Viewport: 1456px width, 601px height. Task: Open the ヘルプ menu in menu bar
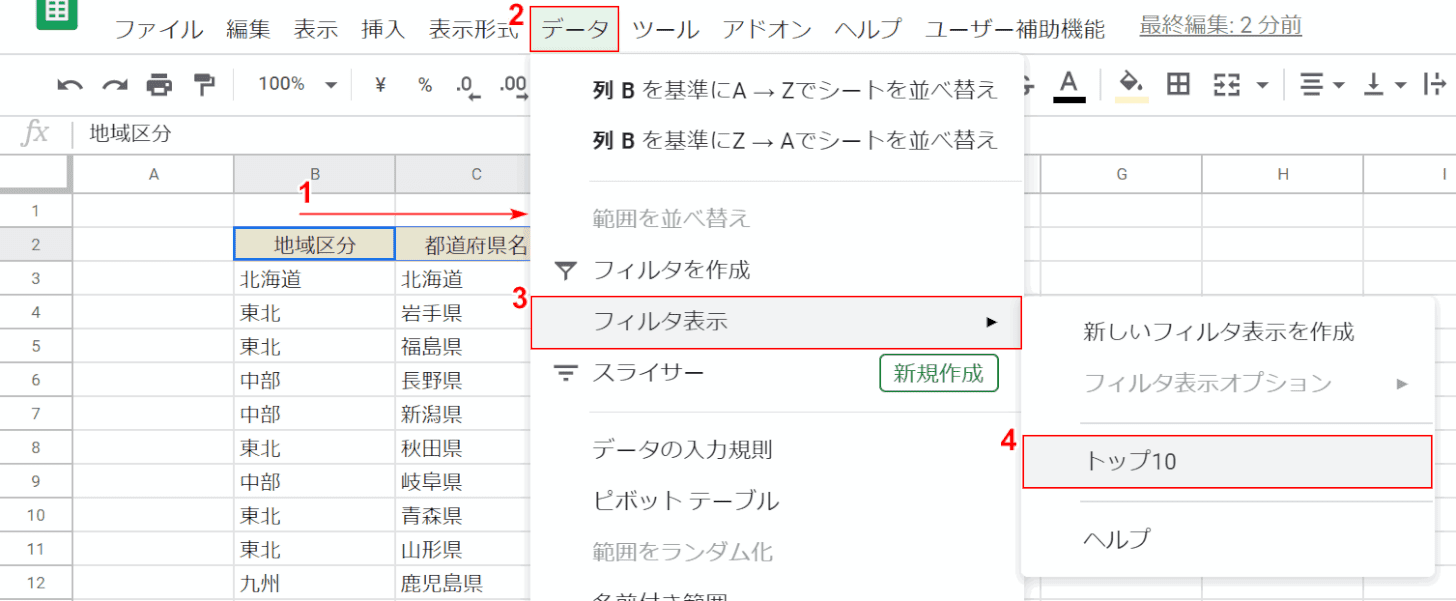tap(868, 29)
